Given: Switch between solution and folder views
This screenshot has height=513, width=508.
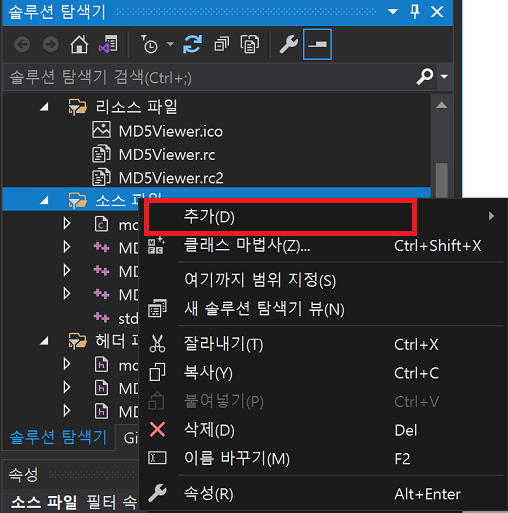Looking at the screenshot, I should (x=108, y=44).
